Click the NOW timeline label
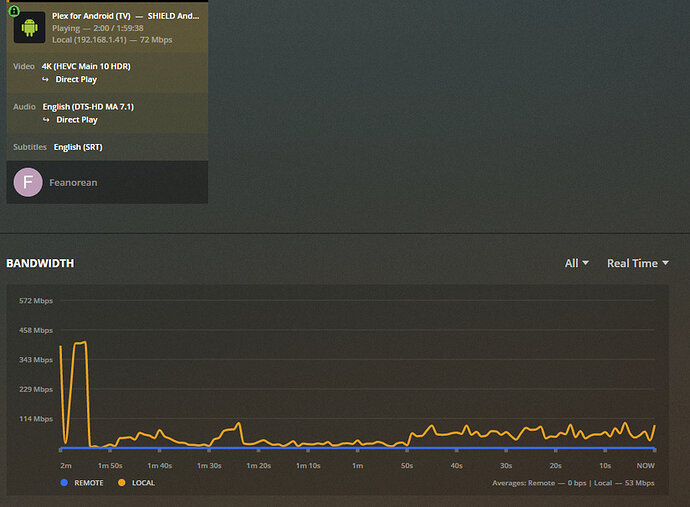Viewport: 690px width, 507px height. click(646, 466)
